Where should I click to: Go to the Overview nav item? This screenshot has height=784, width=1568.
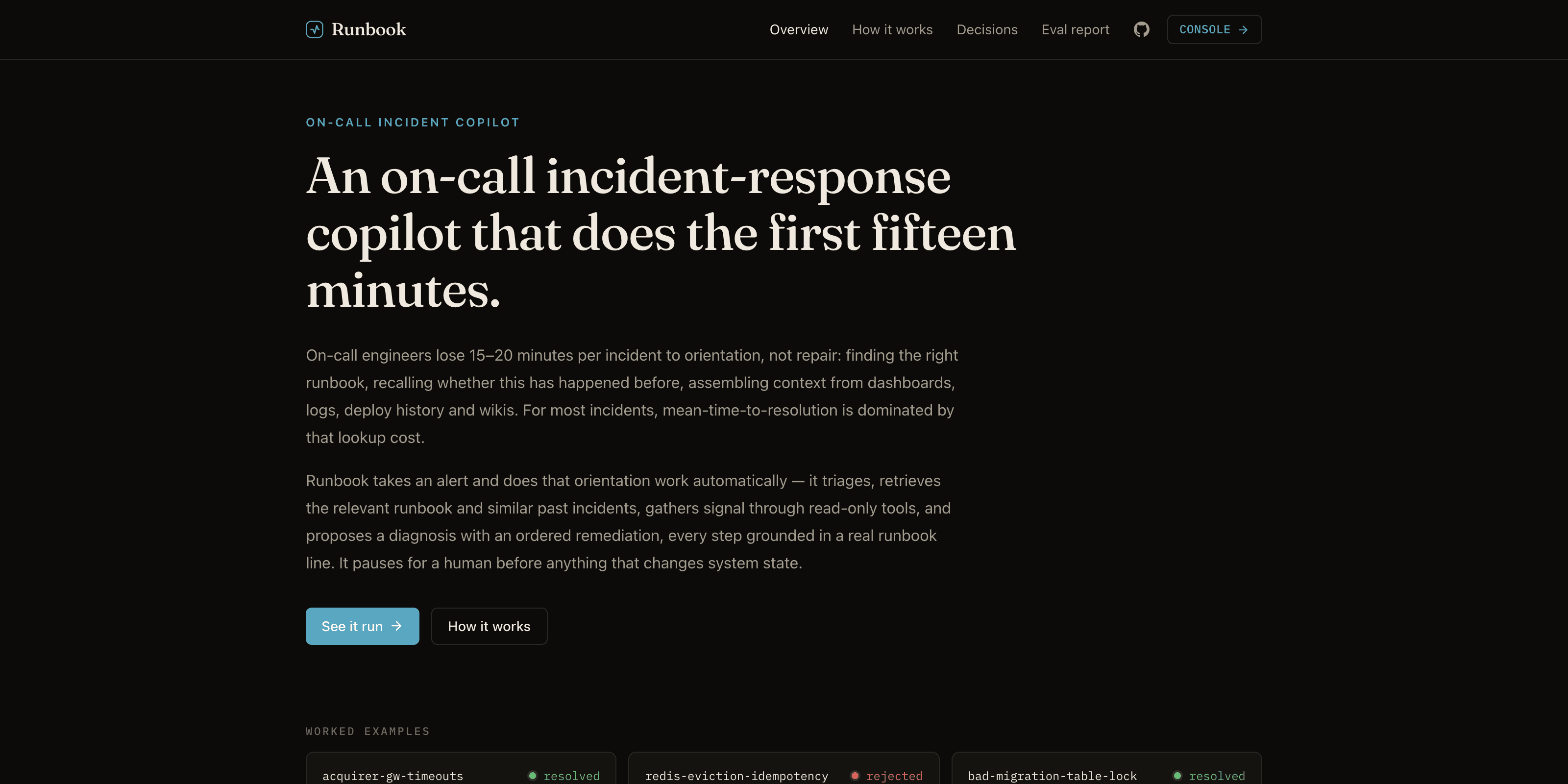click(x=799, y=29)
